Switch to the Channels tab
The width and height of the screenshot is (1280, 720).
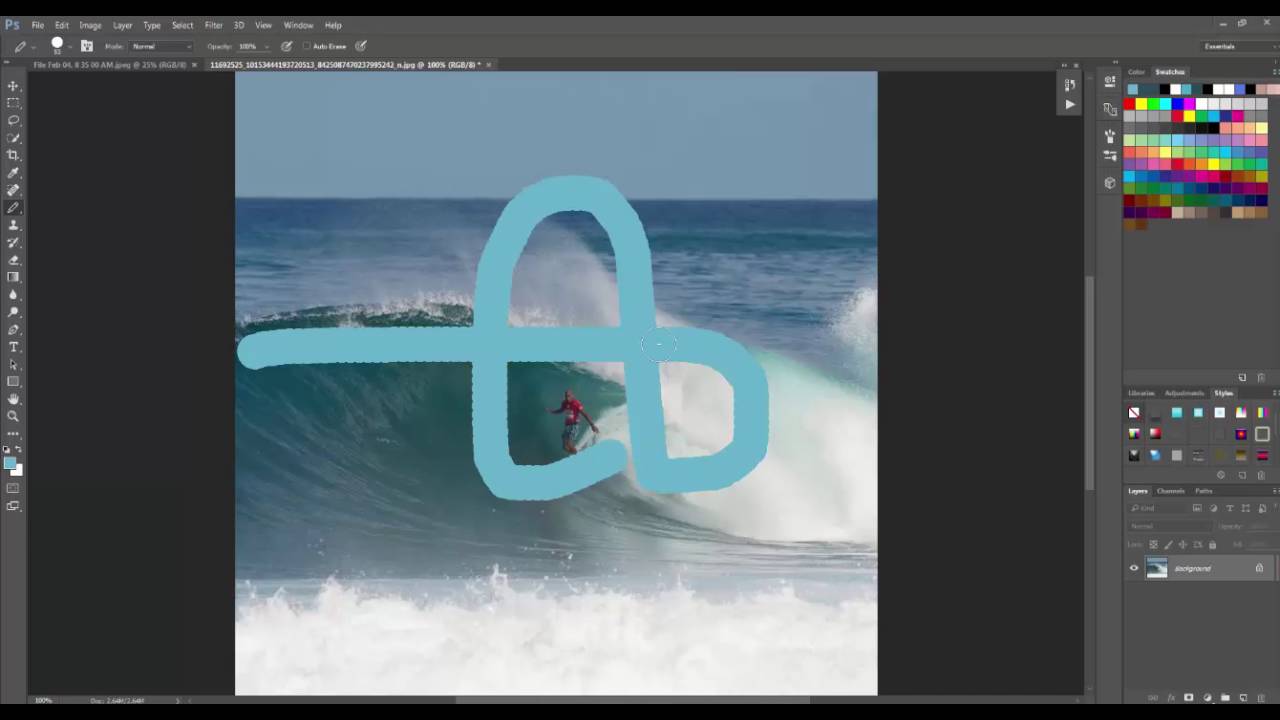point(1170,491)
